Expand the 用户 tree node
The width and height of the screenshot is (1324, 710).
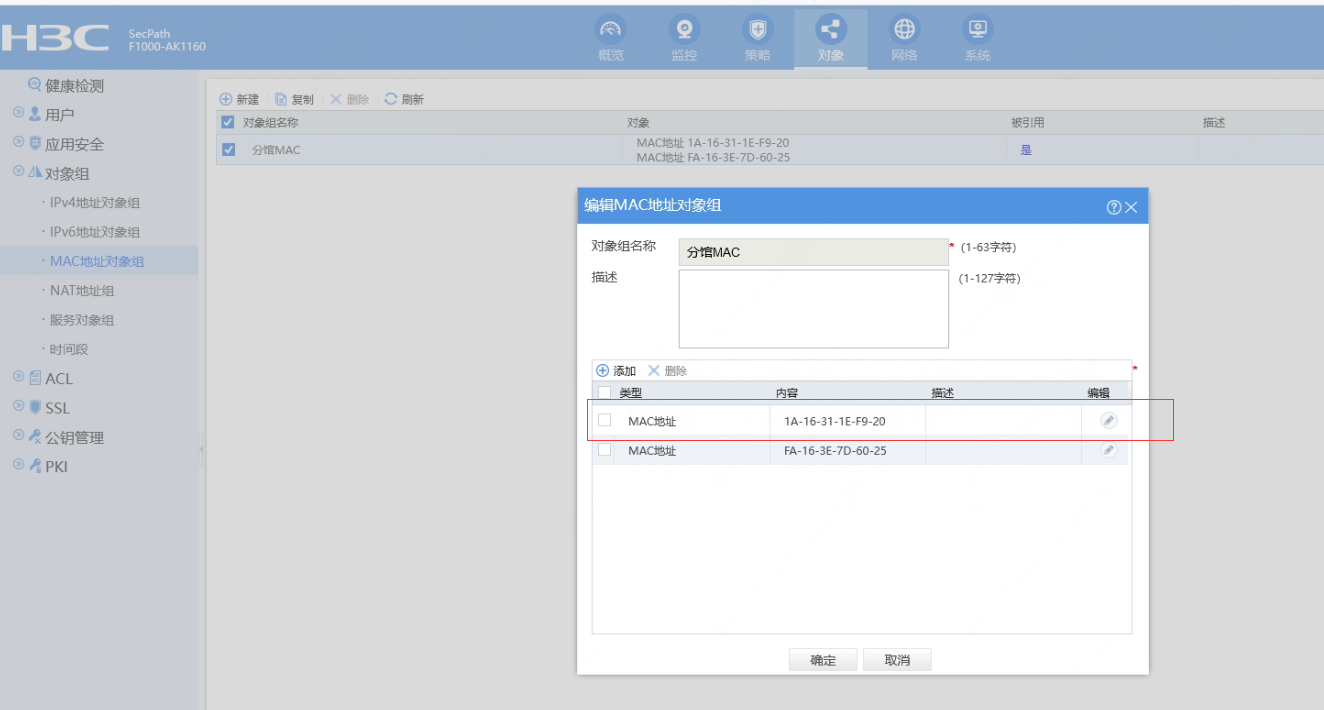[18, 114]
